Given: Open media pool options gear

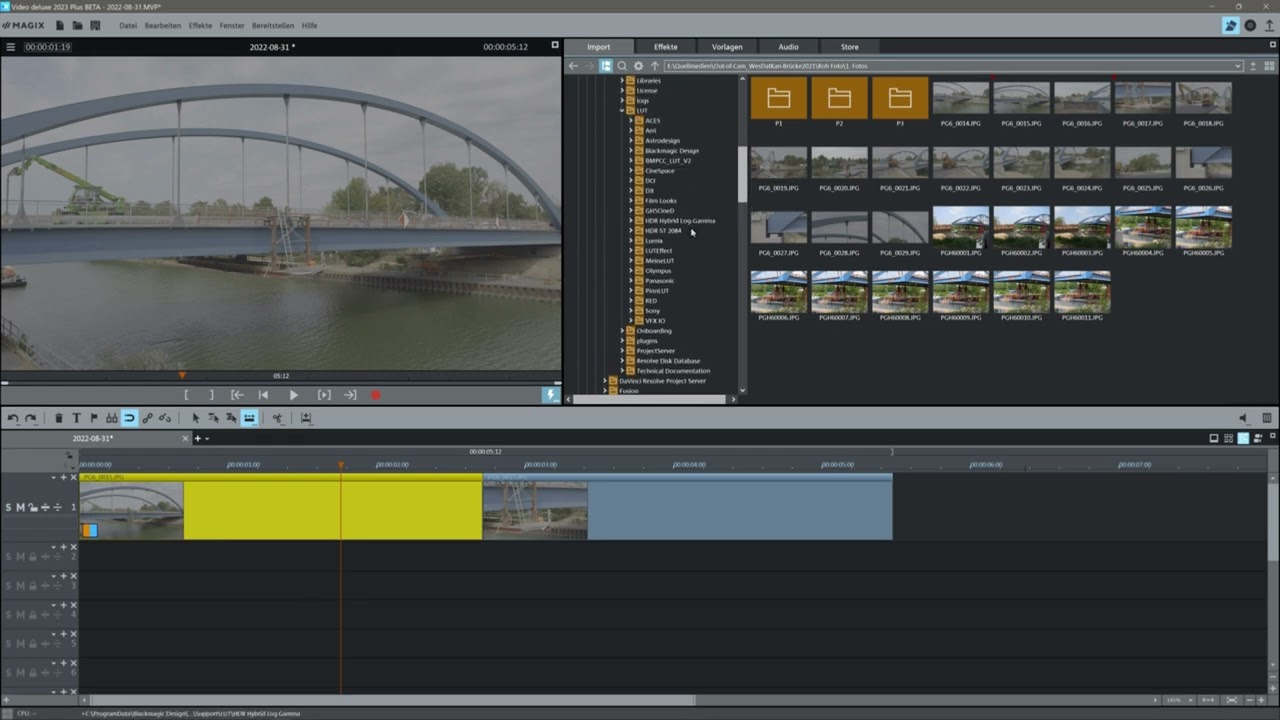Looking at the screenshot, I should [638, 66].
